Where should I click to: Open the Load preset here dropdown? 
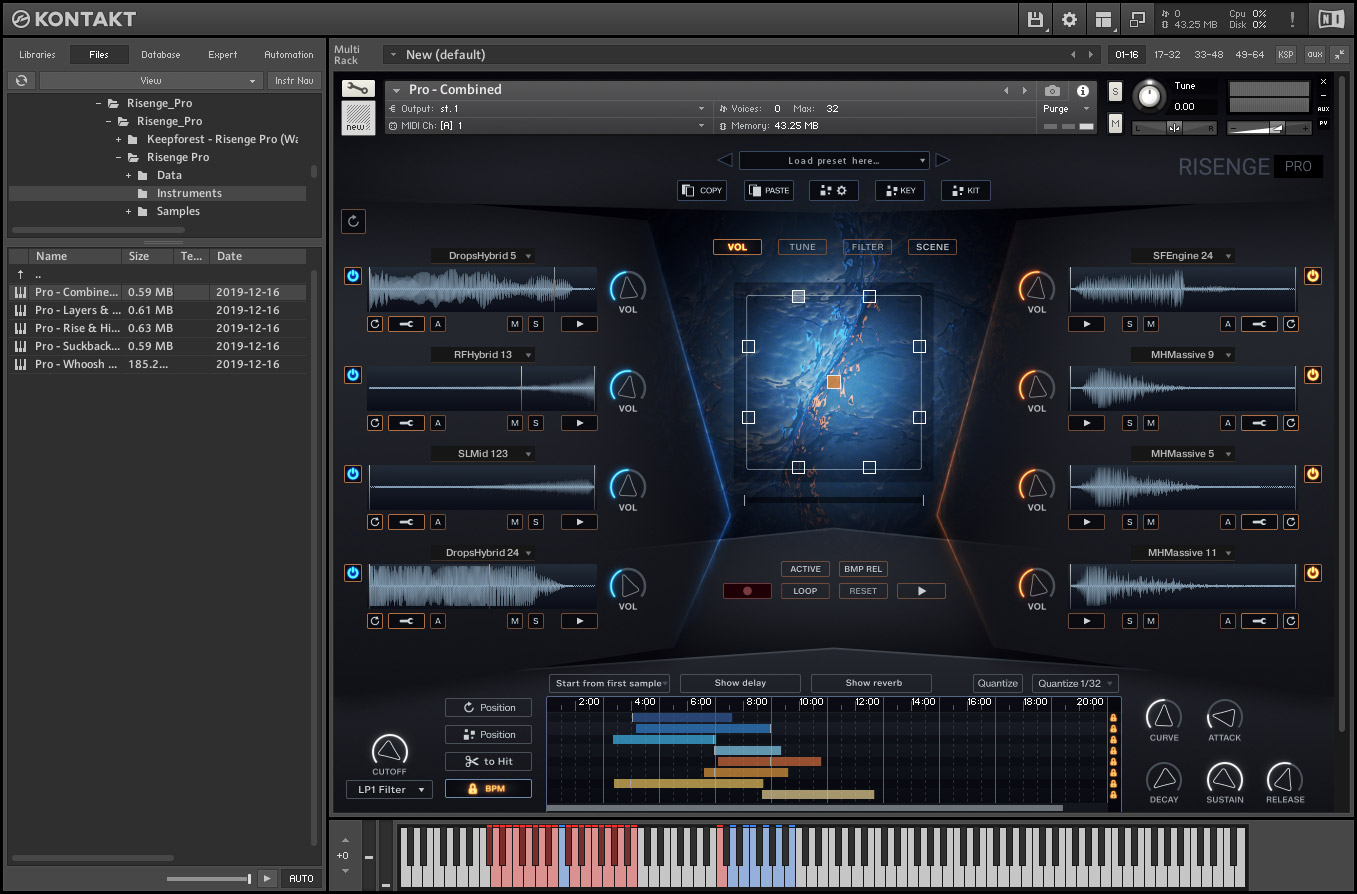click(834, 160)
